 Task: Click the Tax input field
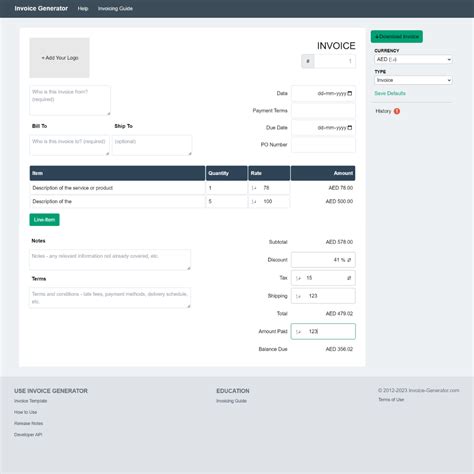coord(323,278)
